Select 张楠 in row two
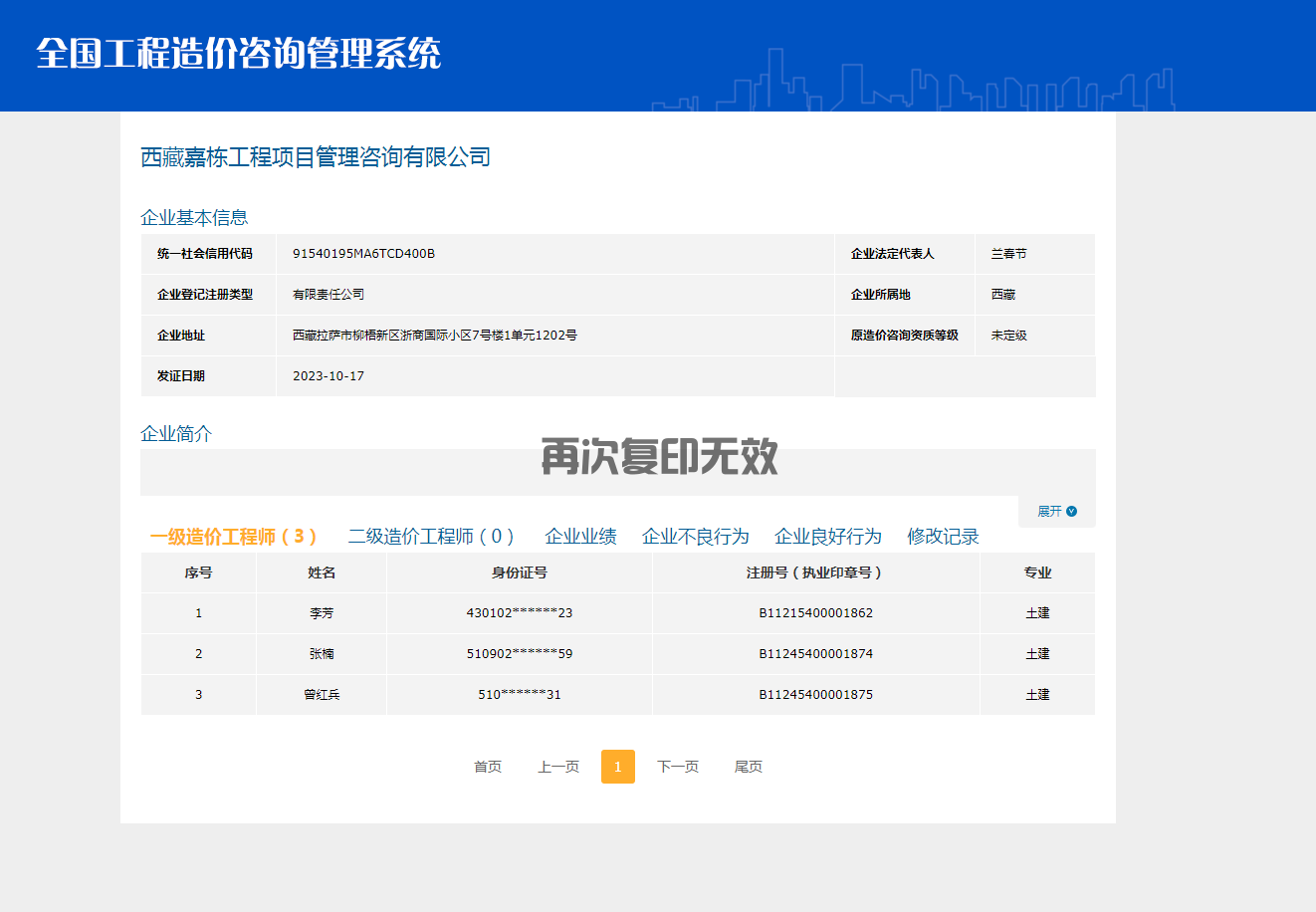Image resolution: width=1316 pixels, height=912 pixels. (x=322, y=654)
